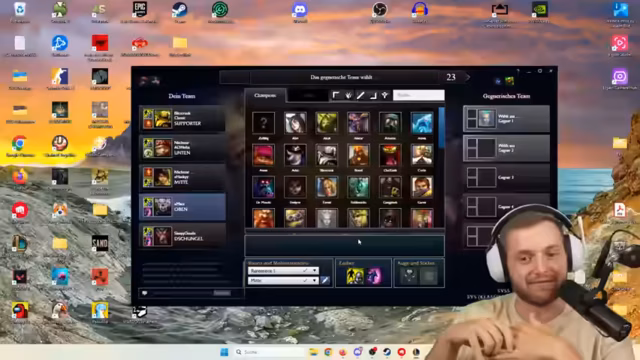640x360 pixels.
Task: Click the DSCHUNGEL teammate slot
Action: (182, 236)
